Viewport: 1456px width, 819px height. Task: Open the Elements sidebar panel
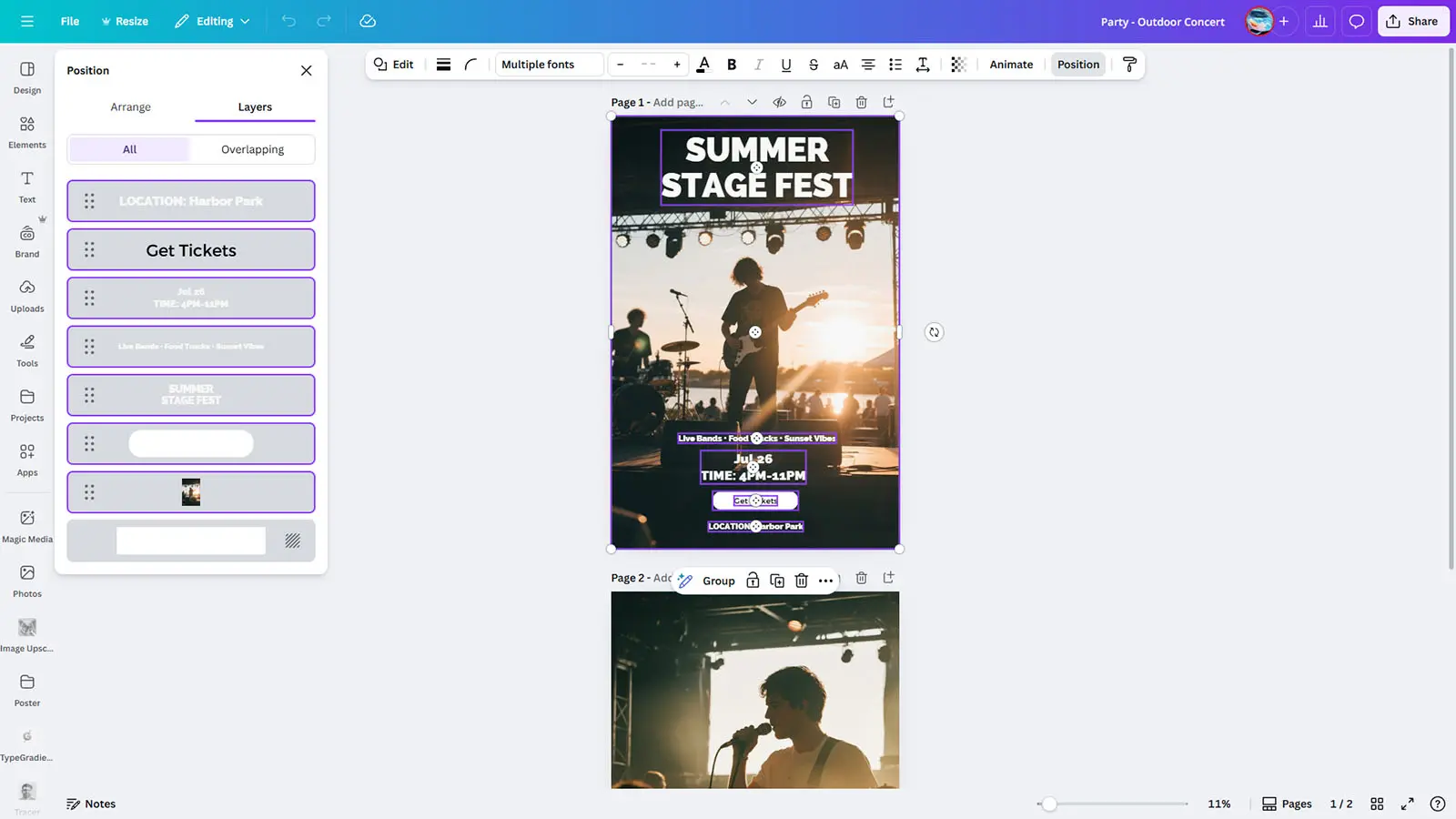(x=27, y=131)
